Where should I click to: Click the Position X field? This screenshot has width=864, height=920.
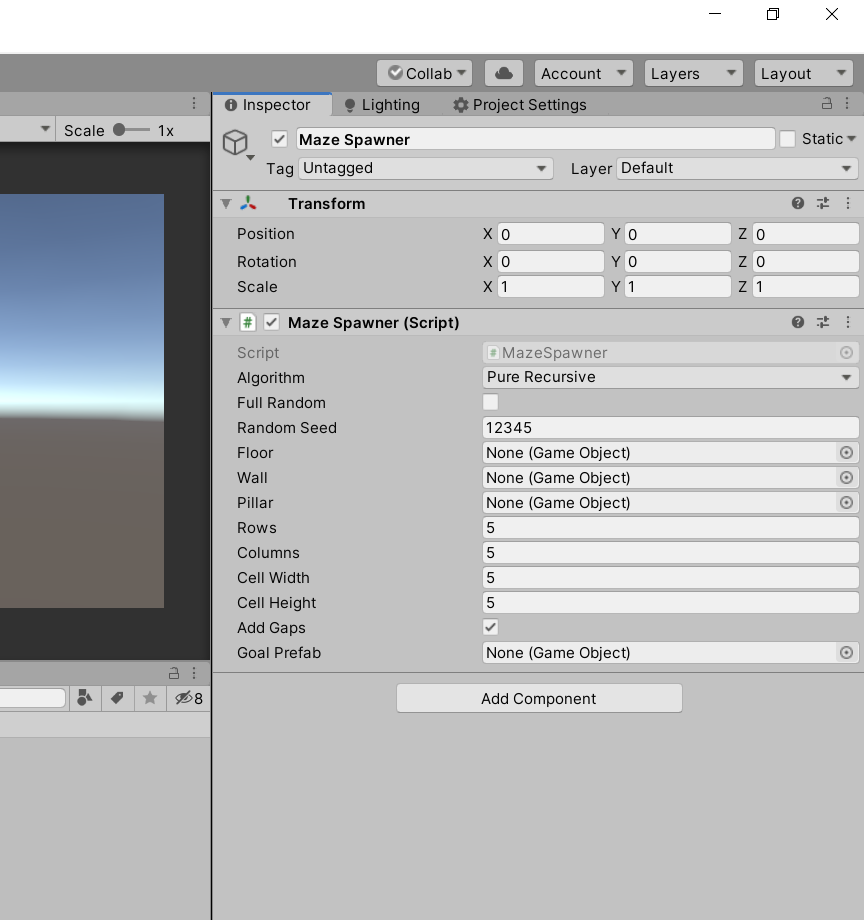click(551, 234)
